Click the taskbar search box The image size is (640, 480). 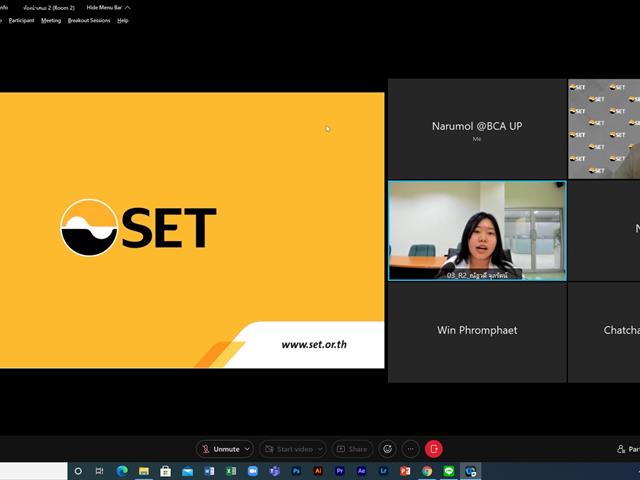point(33,471)
